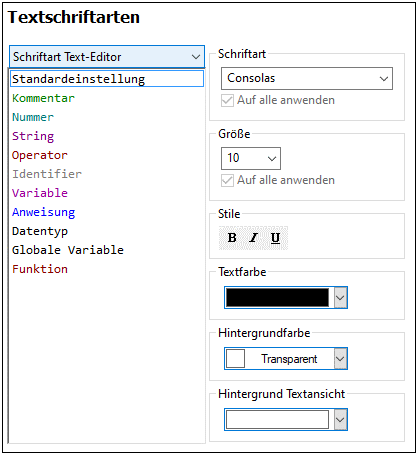Click the 'Transparent' label in Hintergrundfarbe
The height and width of the screenshot is (455, 418).
click(289, 359)
